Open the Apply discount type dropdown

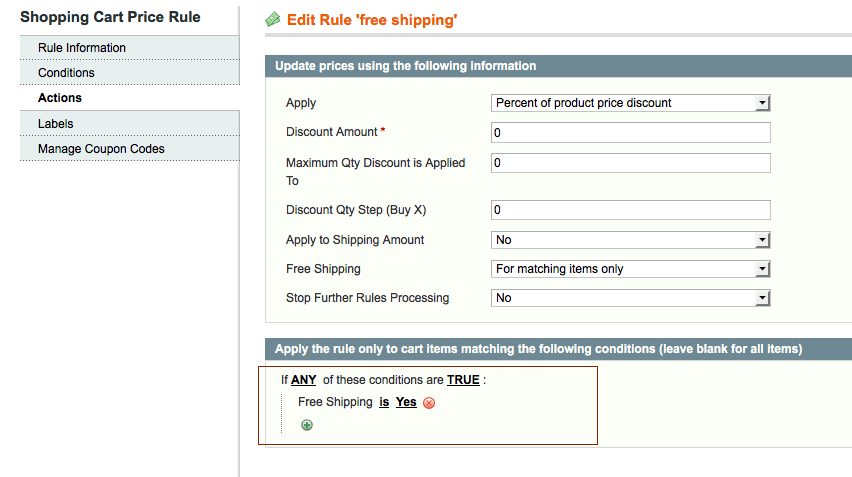pyautogui.click(x=630, y=103)
